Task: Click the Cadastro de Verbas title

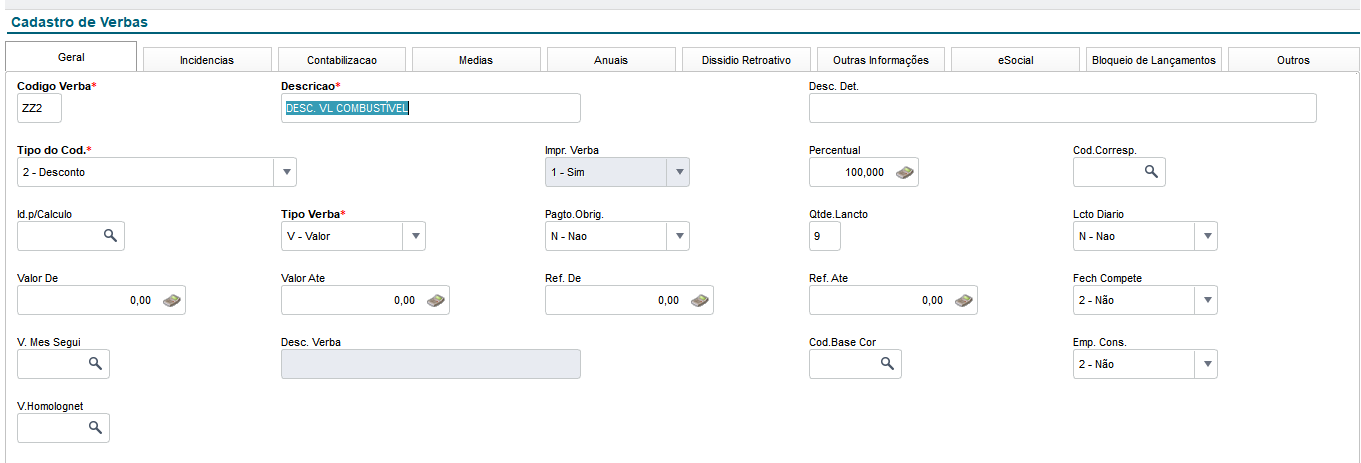Action: [x=79, y=22]
